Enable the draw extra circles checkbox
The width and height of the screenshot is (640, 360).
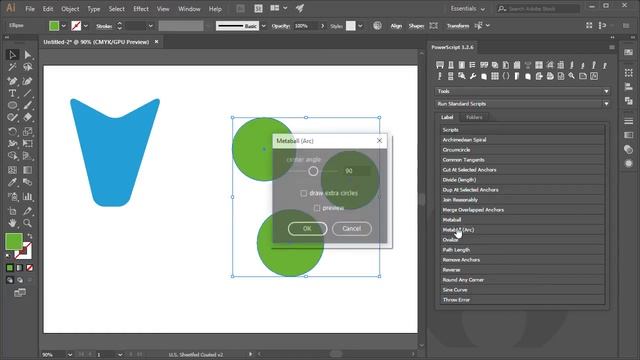[x=304, y=193]
